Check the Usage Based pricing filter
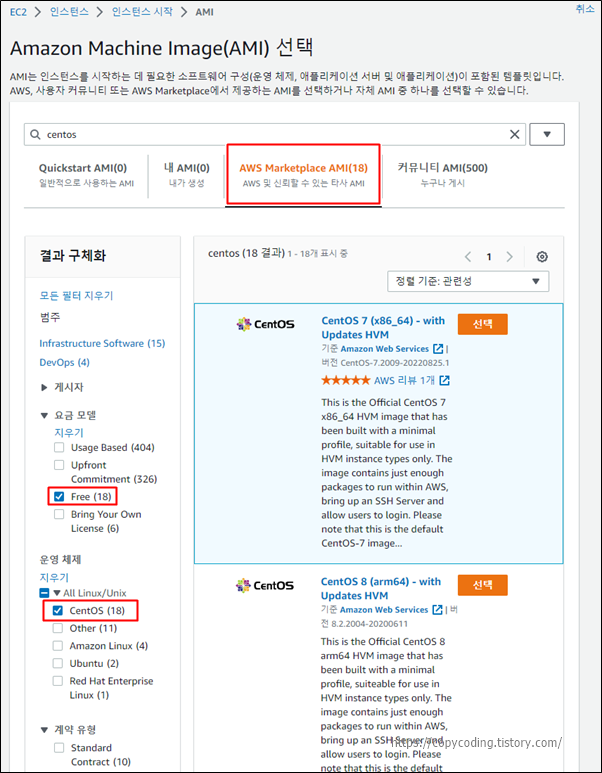 59,448
